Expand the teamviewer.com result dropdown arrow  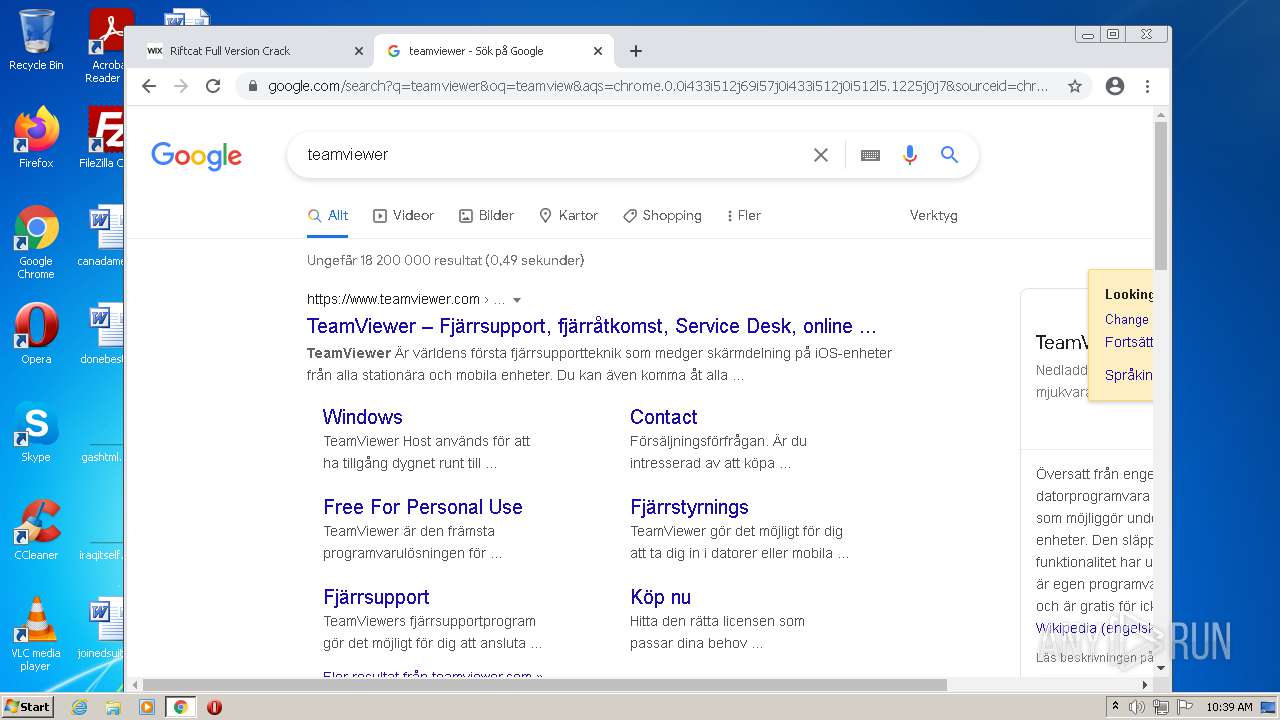click(x=517, y=300)
